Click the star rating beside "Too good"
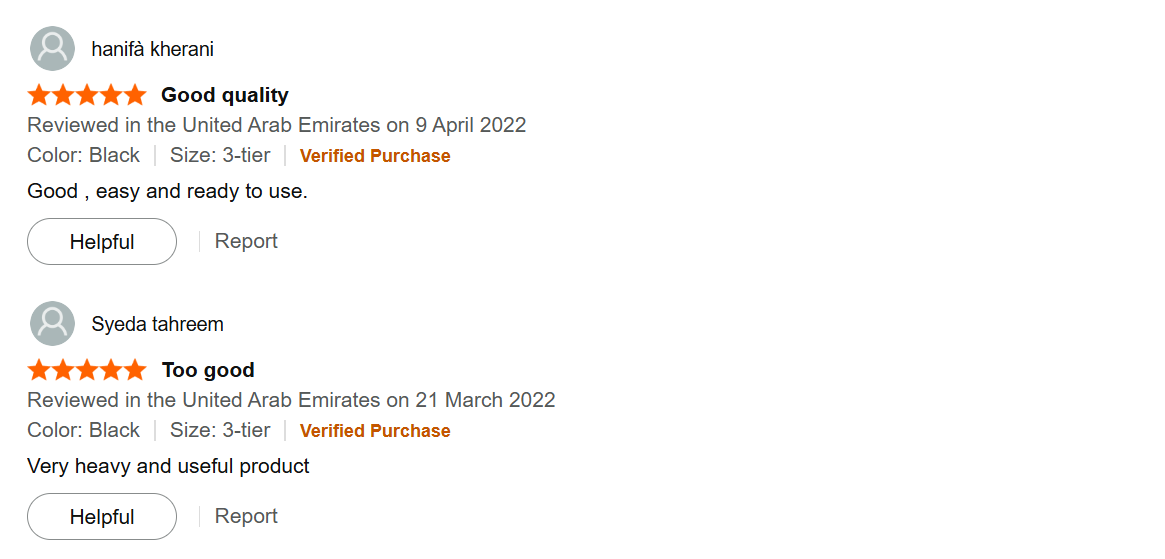 click(87, 370)
